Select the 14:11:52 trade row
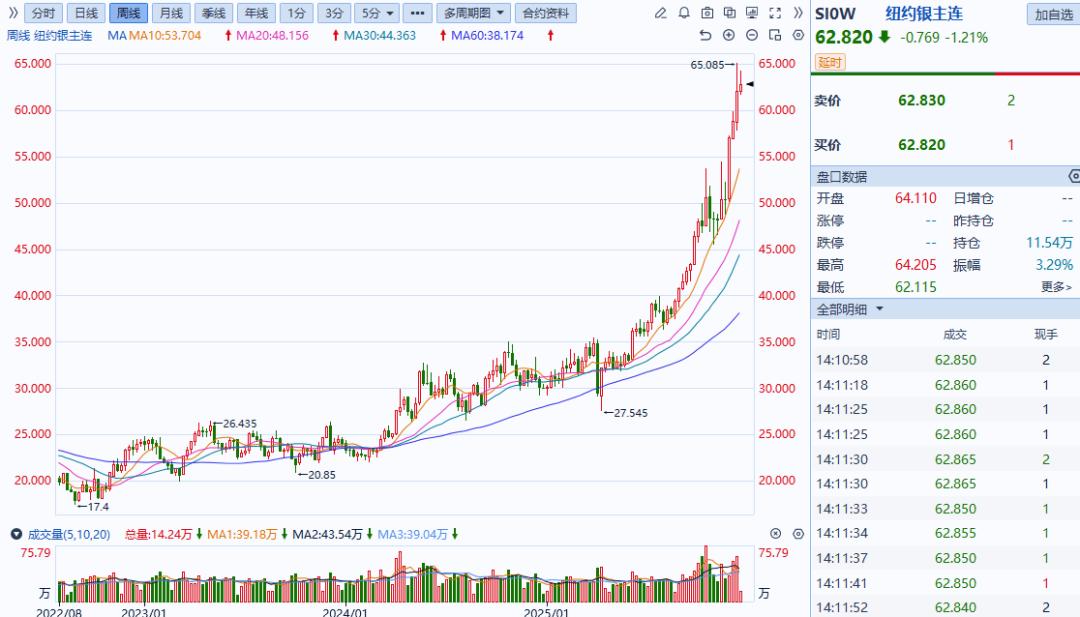Image resolution: width=1080 pixels, height=617 pixels. click(945, 607)
